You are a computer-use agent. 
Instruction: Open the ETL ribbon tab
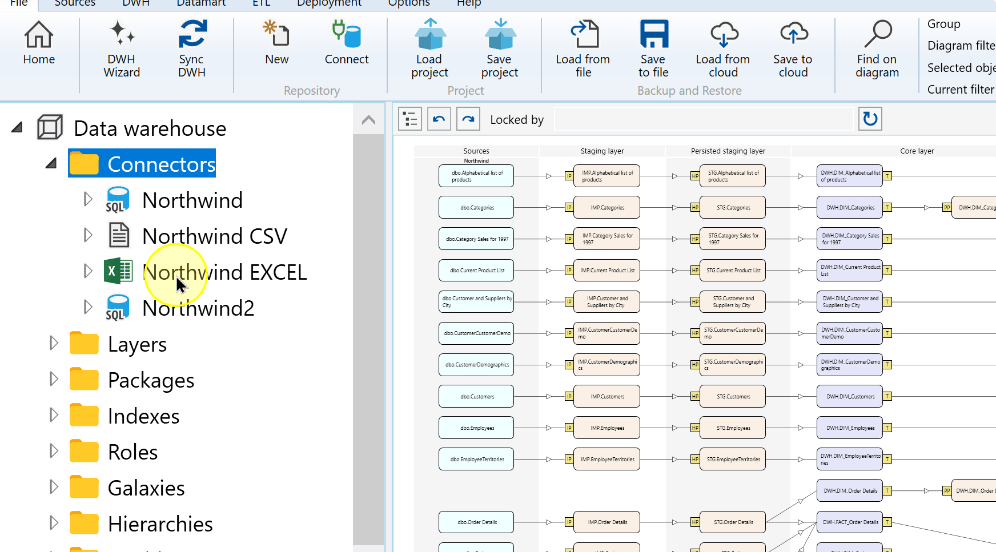261,4
